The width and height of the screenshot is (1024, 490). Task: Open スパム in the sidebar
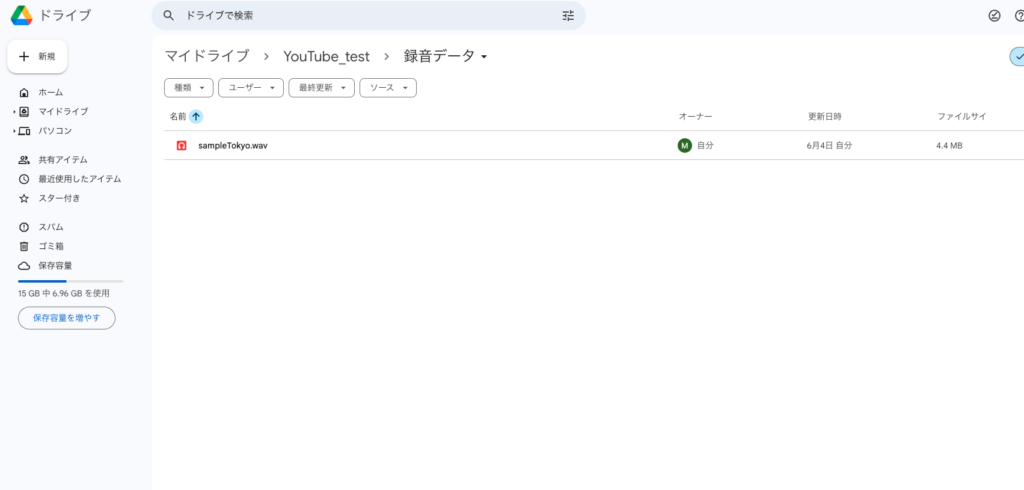click(x=51, y=227)
